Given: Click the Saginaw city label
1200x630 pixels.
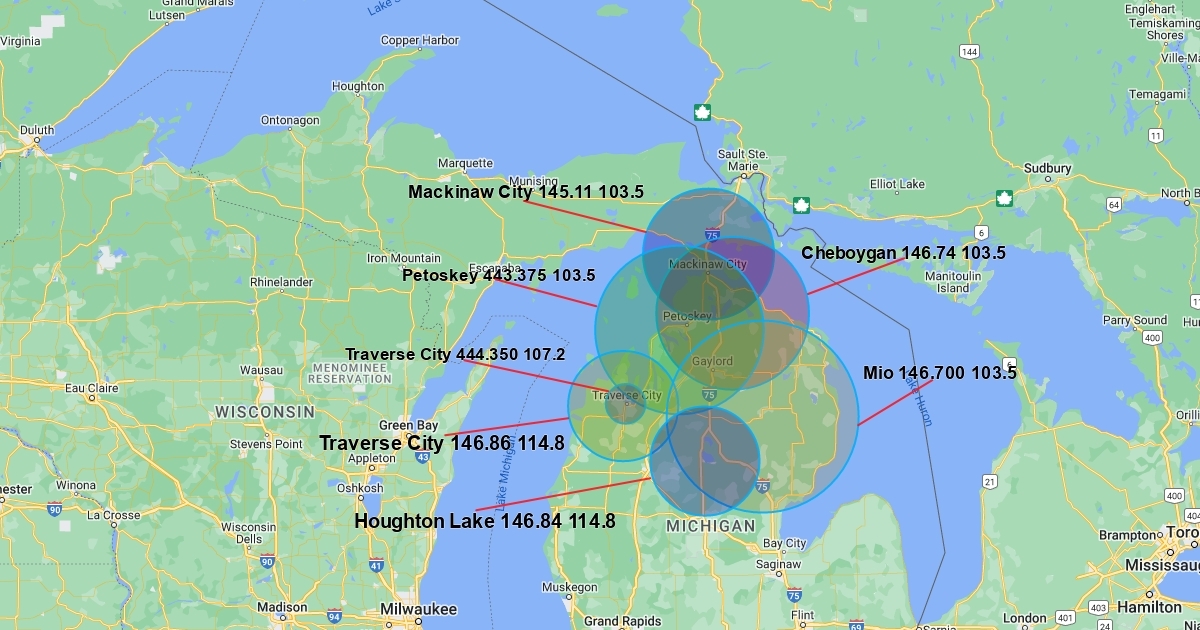Looking at the screenshot, I should [x=779, y=564].
